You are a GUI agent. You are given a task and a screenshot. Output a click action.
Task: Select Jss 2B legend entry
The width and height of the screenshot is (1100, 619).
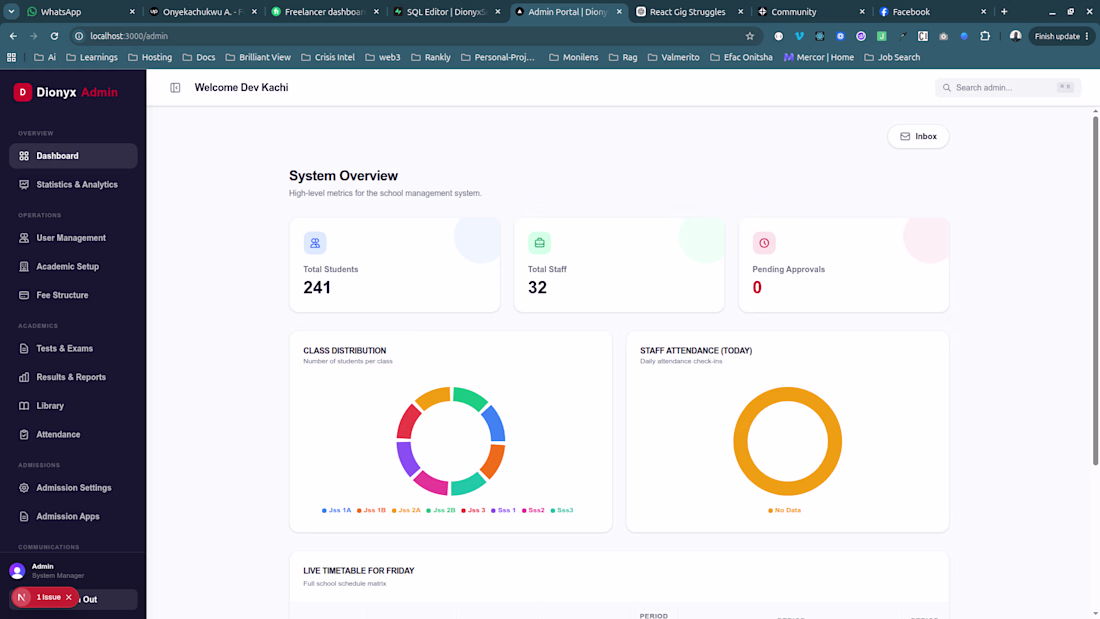441,510
